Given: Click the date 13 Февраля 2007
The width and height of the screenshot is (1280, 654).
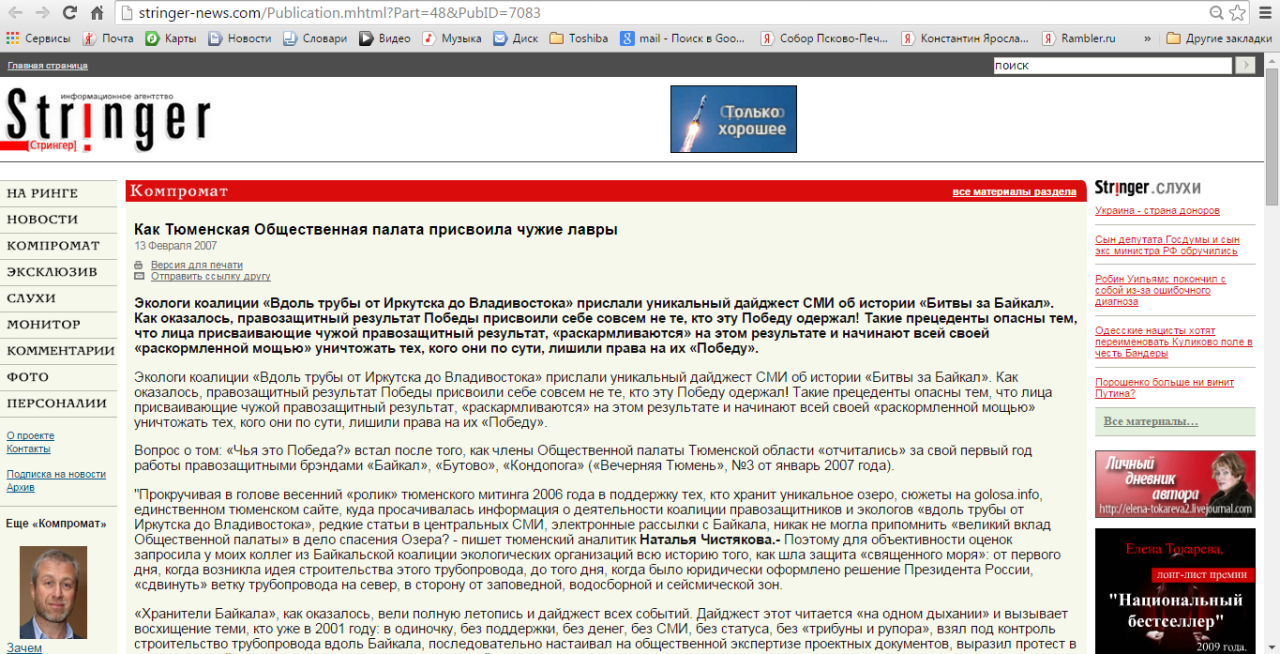Looking at the screenshot, I should (x=176, y=246).
